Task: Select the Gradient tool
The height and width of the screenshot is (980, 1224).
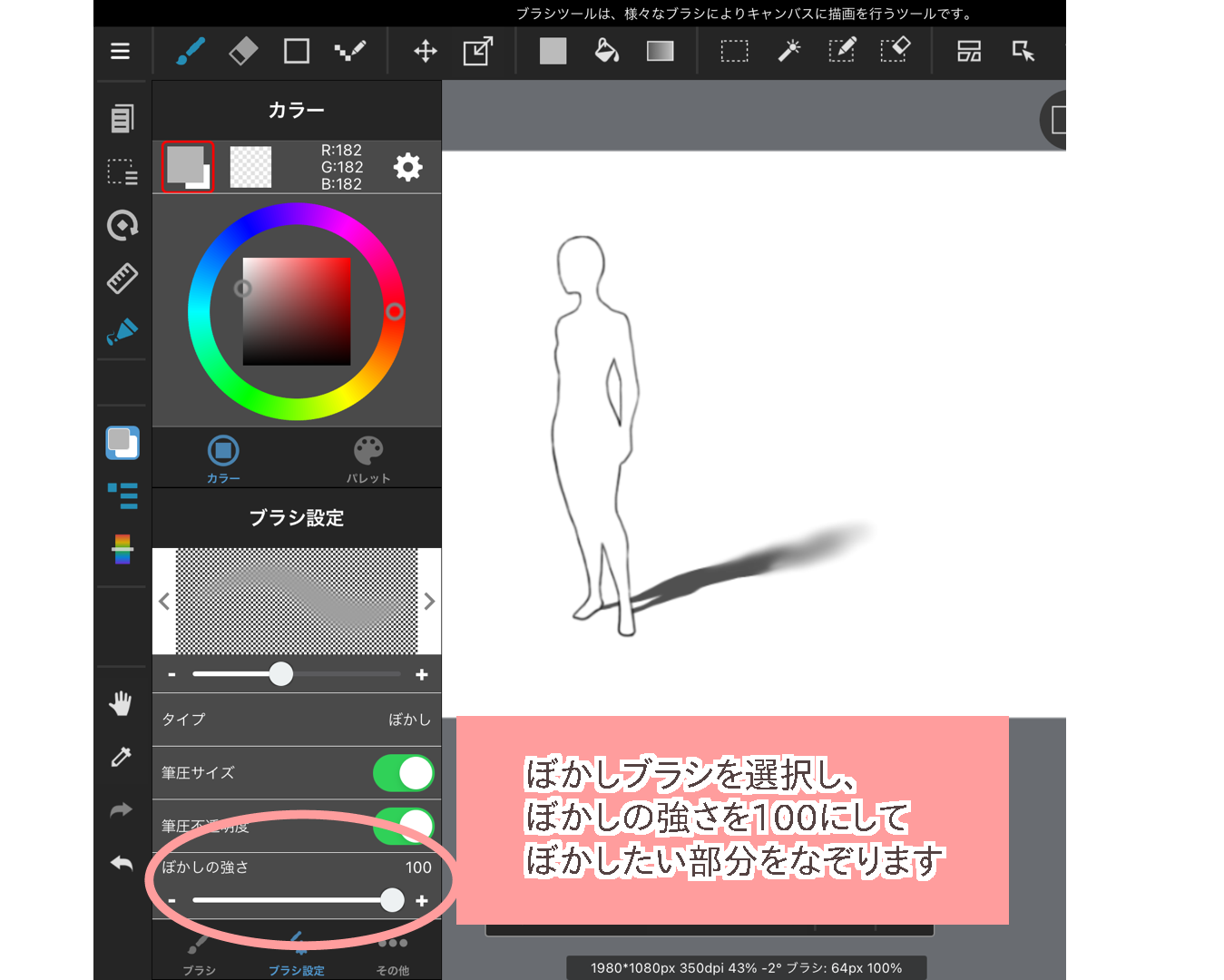Action: 660,51
